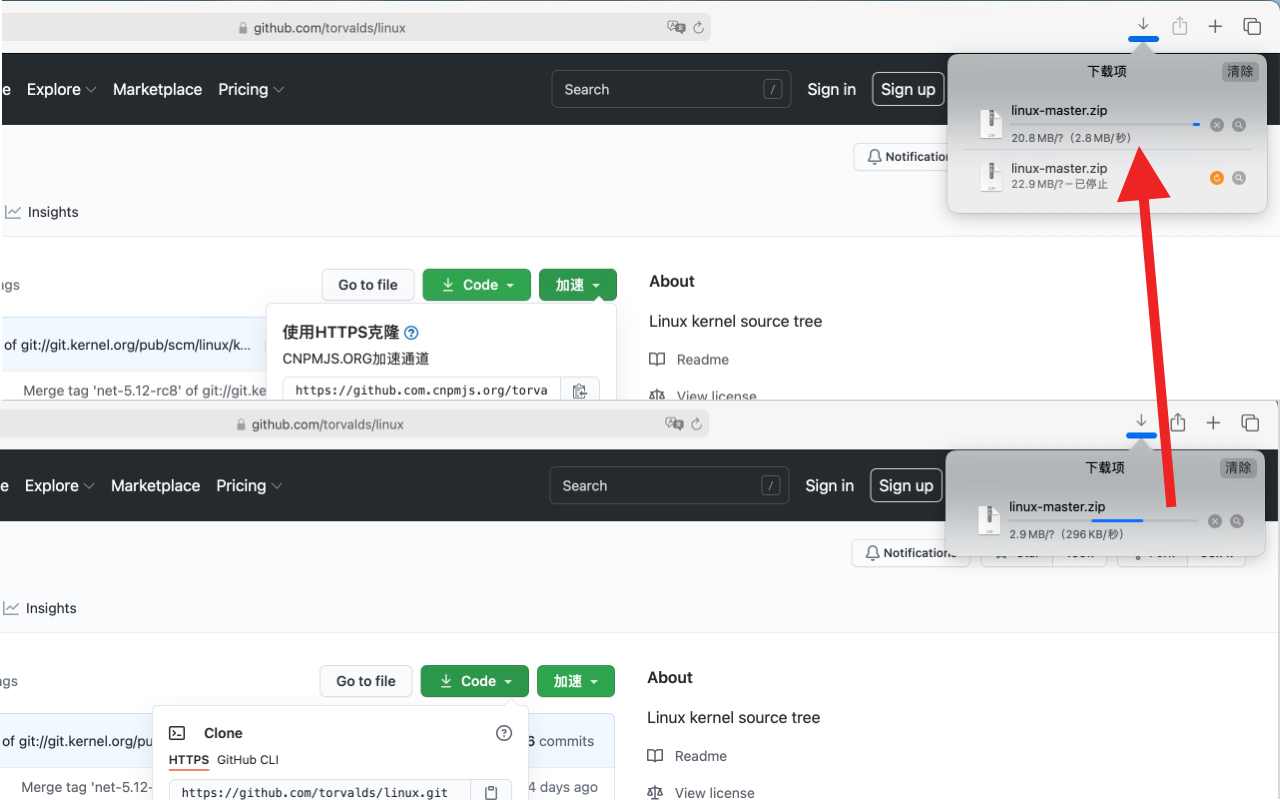
Task: Add a new tab in the lower window
Action: point(1213,423)
